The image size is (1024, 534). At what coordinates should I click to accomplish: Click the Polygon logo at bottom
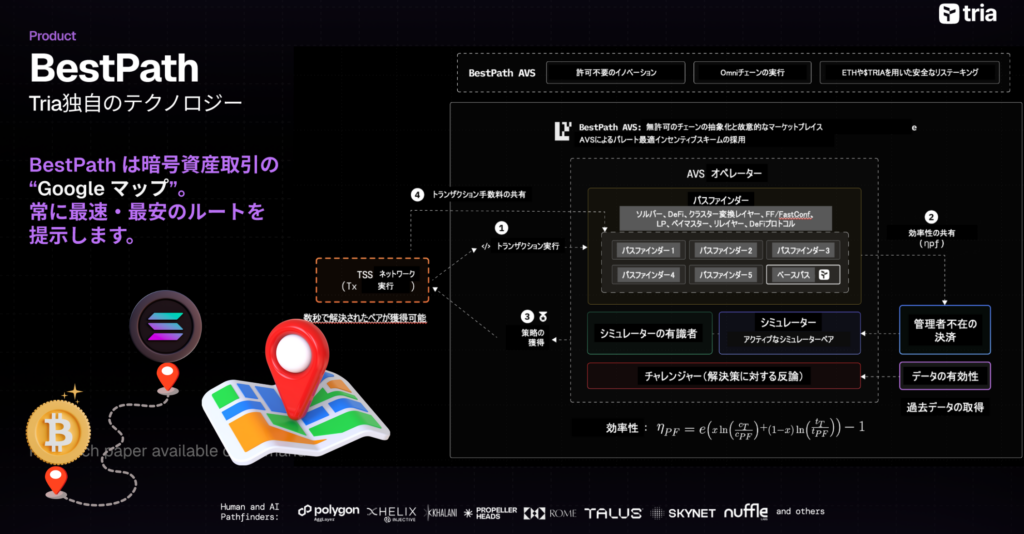pos(328,512)
